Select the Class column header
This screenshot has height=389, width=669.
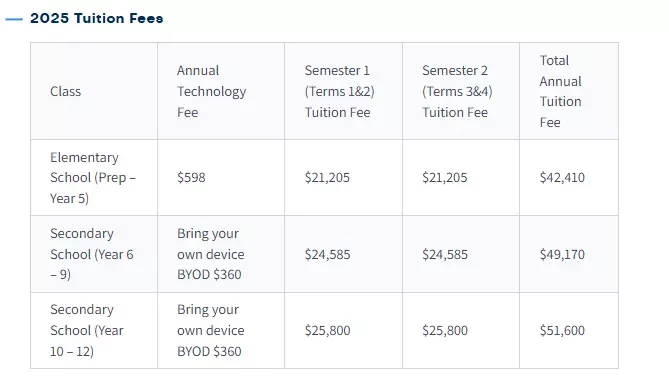tap(94, 91)
